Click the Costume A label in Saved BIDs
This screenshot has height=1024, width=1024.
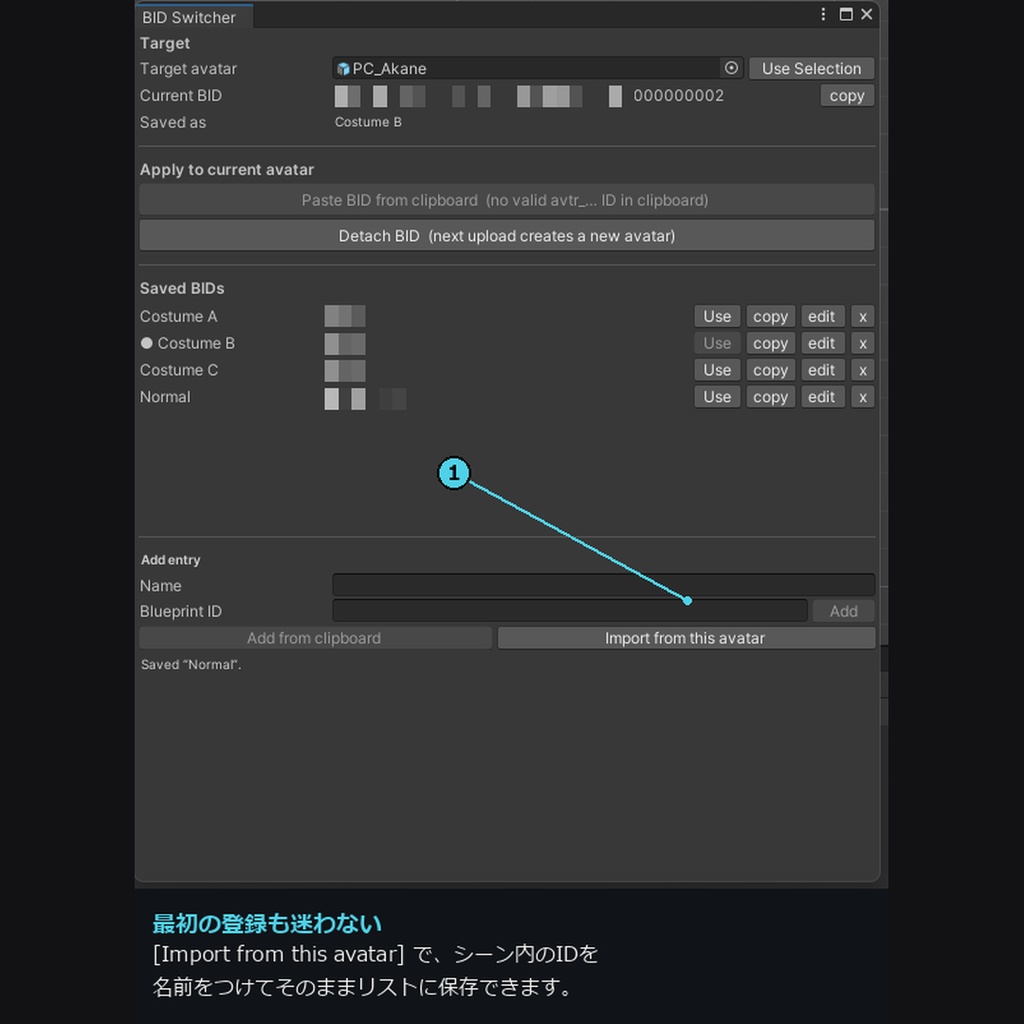(178, 316)
